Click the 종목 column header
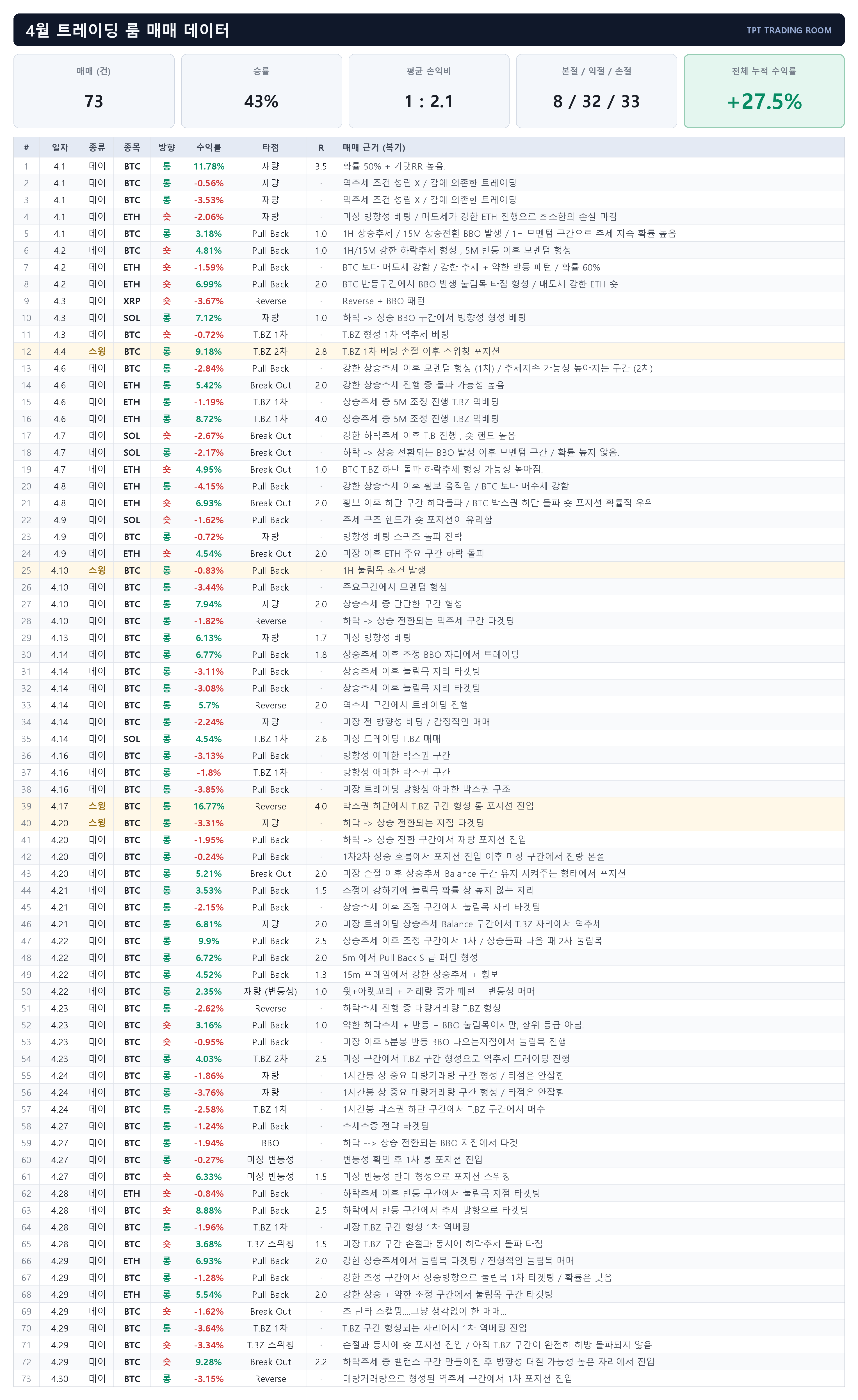858x1400 pixels. point(132,148)
